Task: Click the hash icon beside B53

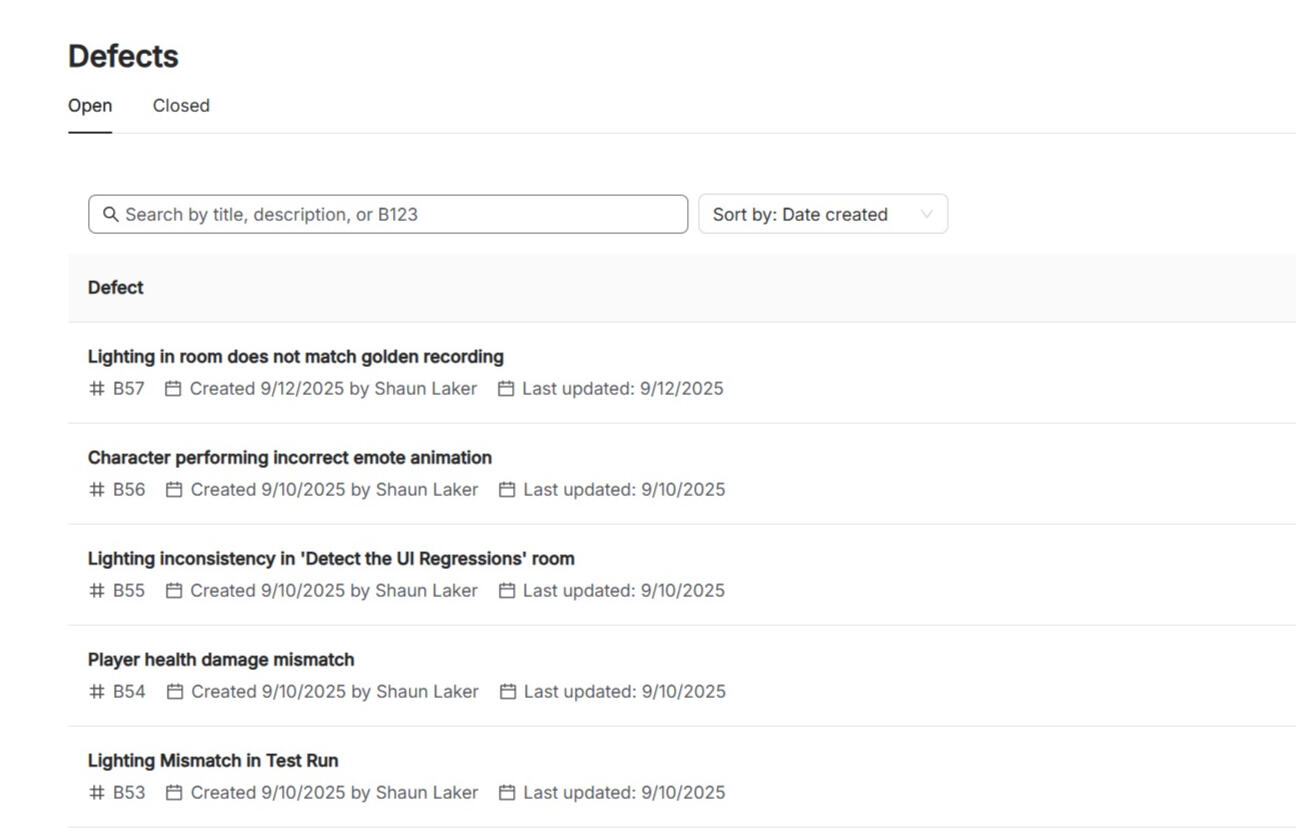Action: coord(97,792)
